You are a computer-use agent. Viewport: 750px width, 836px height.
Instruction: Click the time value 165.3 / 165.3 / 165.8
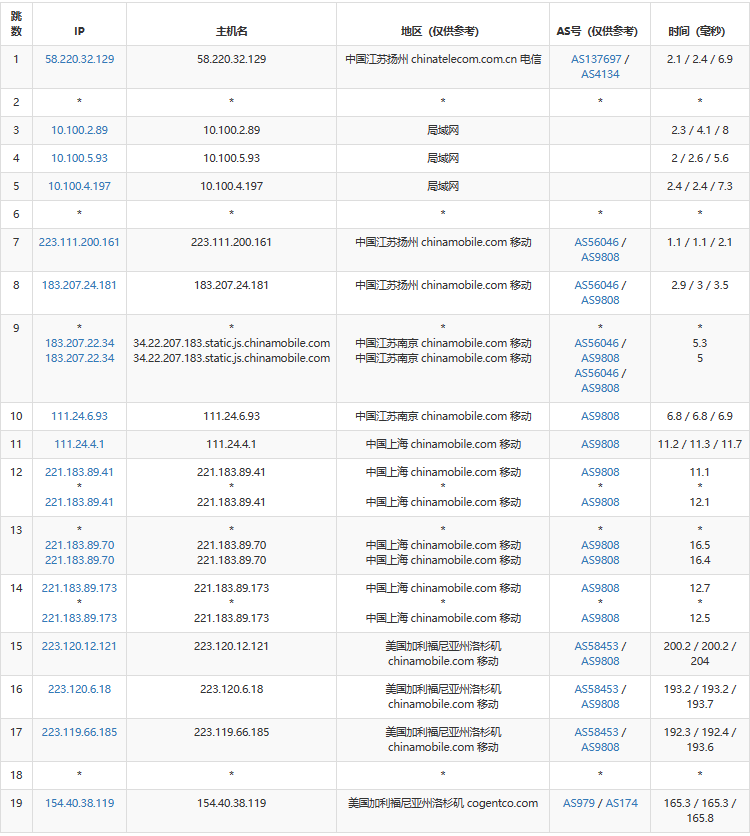699,811
